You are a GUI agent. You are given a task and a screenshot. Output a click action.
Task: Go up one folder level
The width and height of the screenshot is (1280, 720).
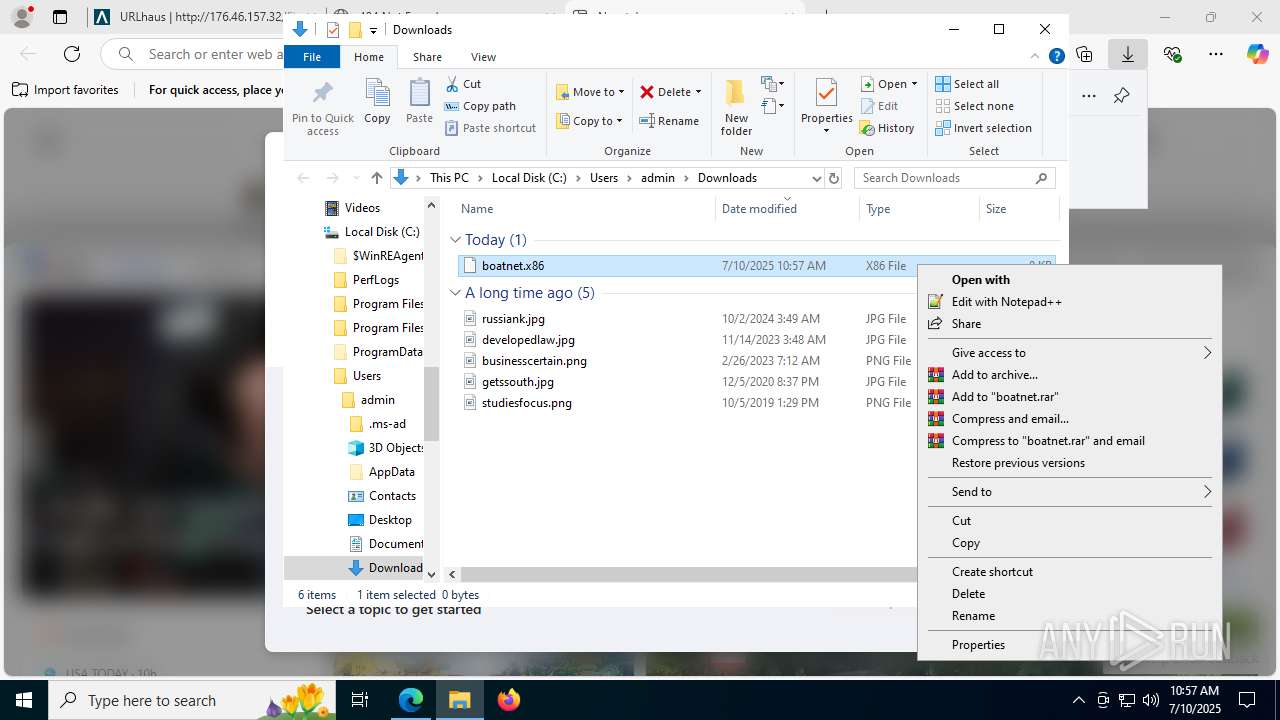pos(377,178)
